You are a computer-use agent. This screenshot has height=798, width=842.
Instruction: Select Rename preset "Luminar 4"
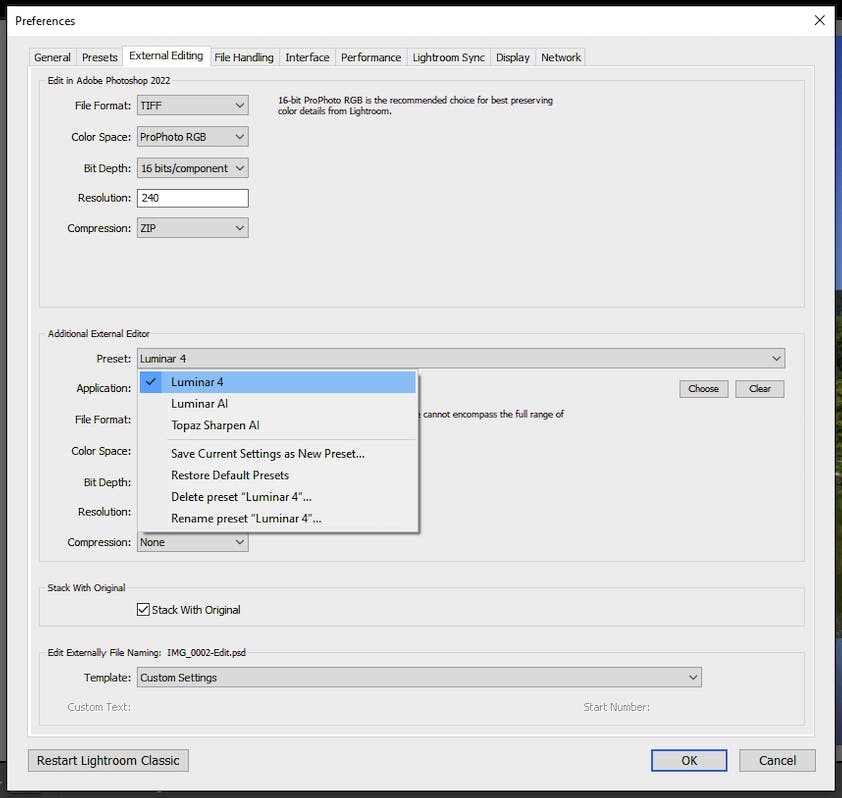coord(278,519)
